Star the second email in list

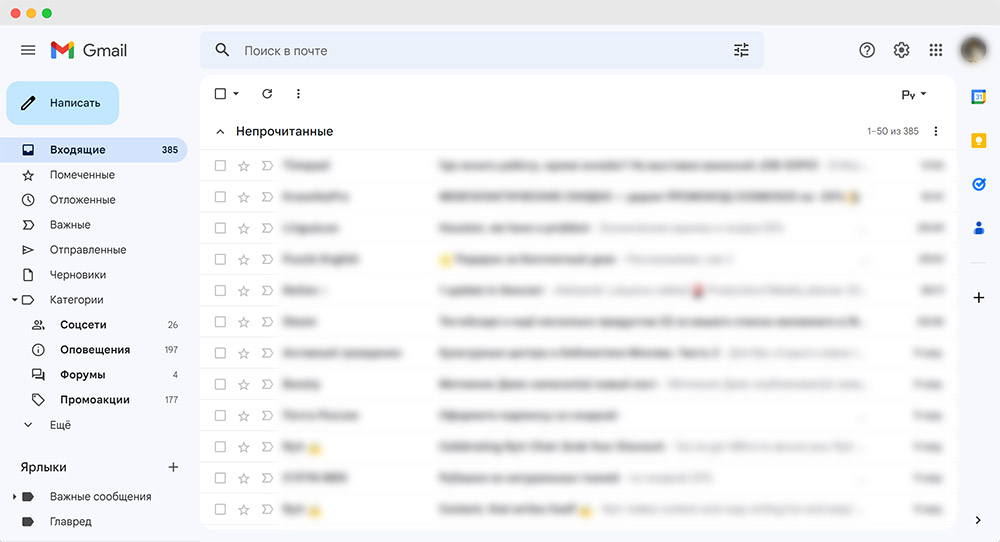[244, 197]
